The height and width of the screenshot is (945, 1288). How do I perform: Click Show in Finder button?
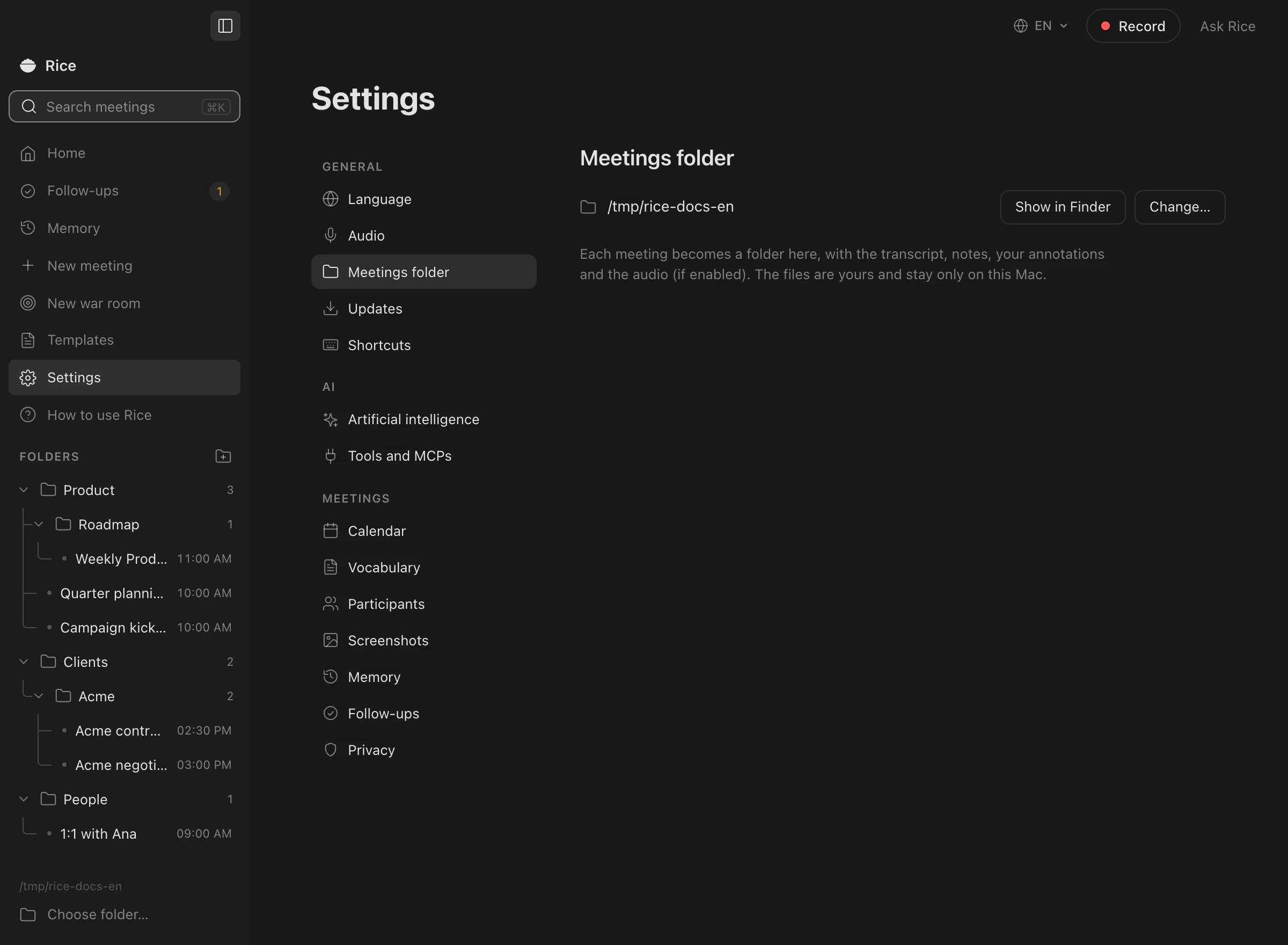(x=1063, y=207)
